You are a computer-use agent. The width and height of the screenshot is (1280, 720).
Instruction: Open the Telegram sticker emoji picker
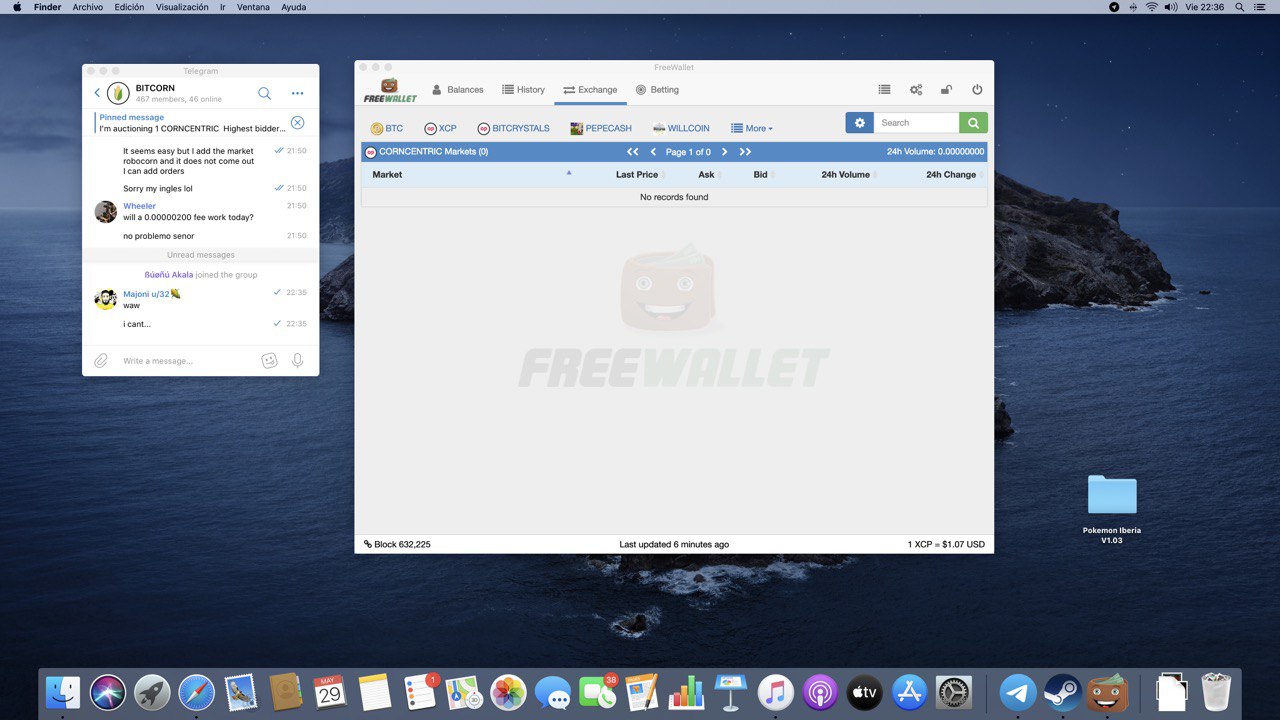(269, 361)
